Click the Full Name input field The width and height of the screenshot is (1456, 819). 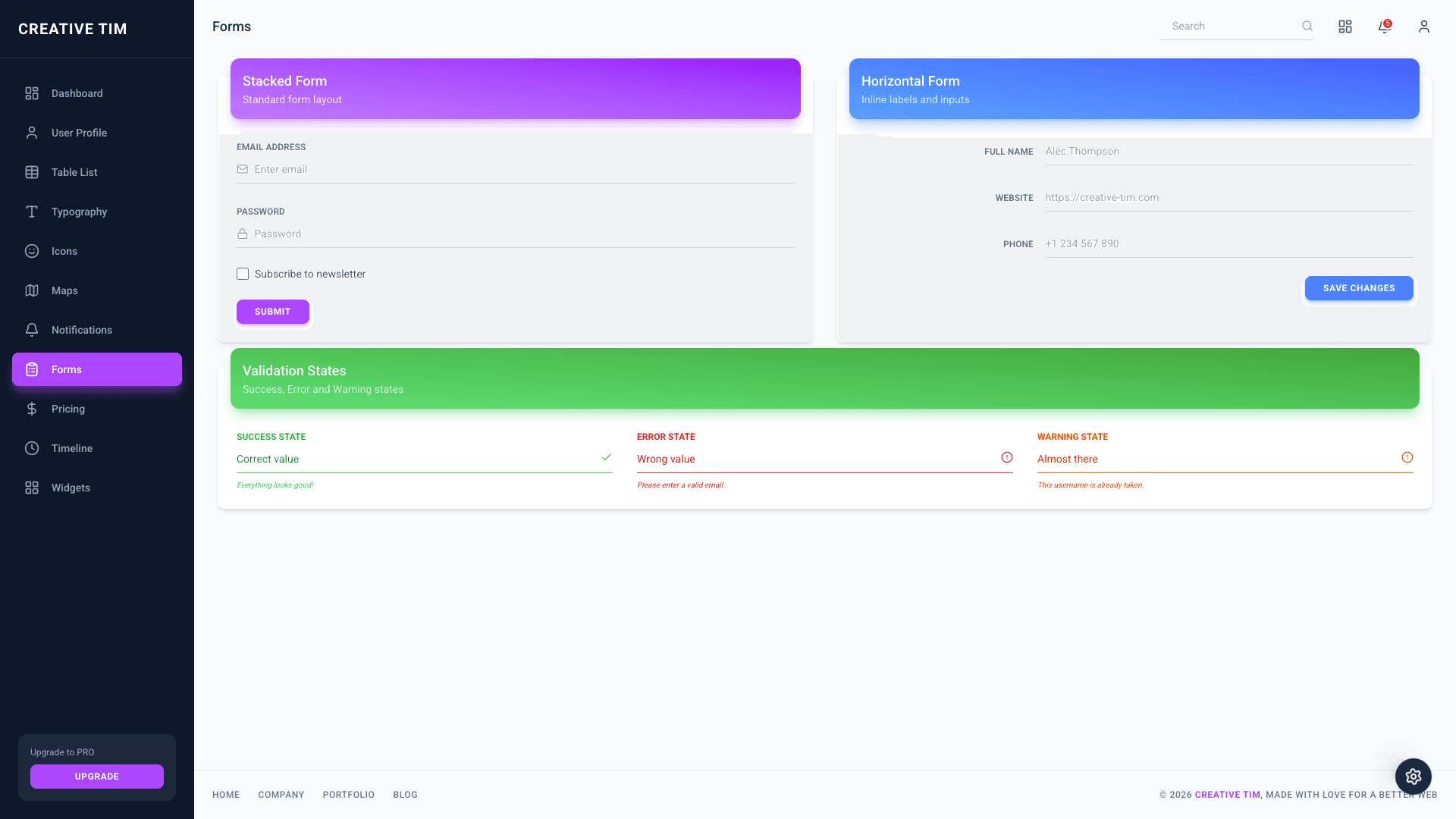tap(1228, 151)
